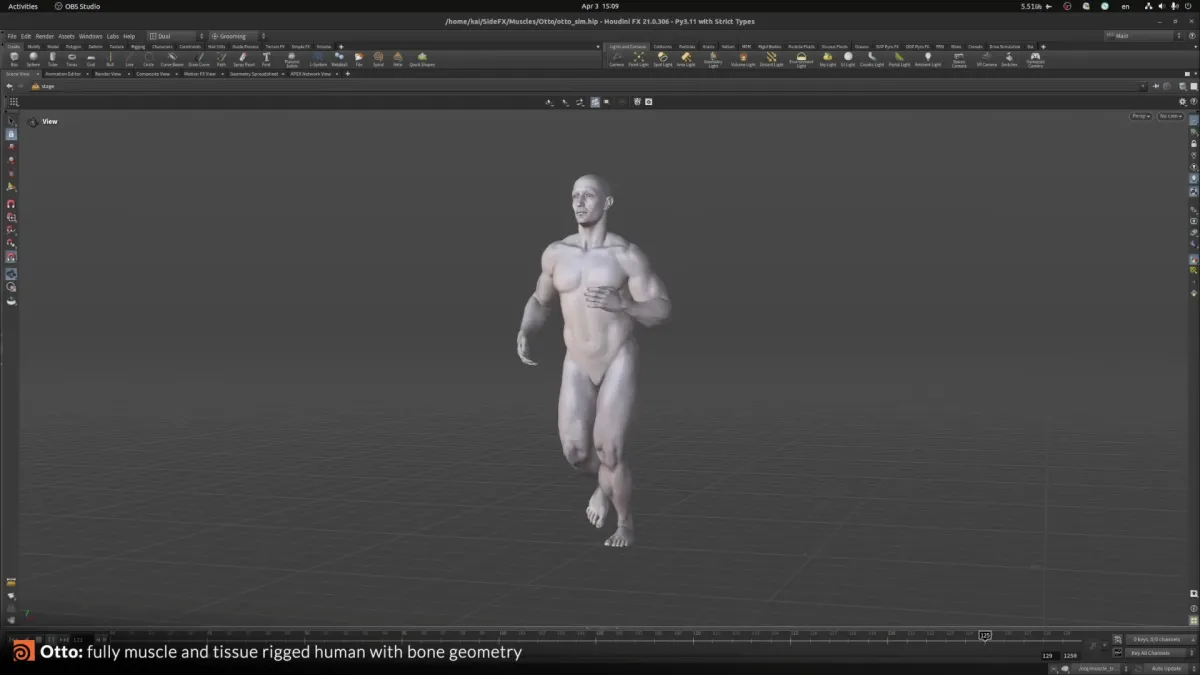Expand the Key All Channels options
Viewport: 1200px width, 675px height.
coord(1193,655)
